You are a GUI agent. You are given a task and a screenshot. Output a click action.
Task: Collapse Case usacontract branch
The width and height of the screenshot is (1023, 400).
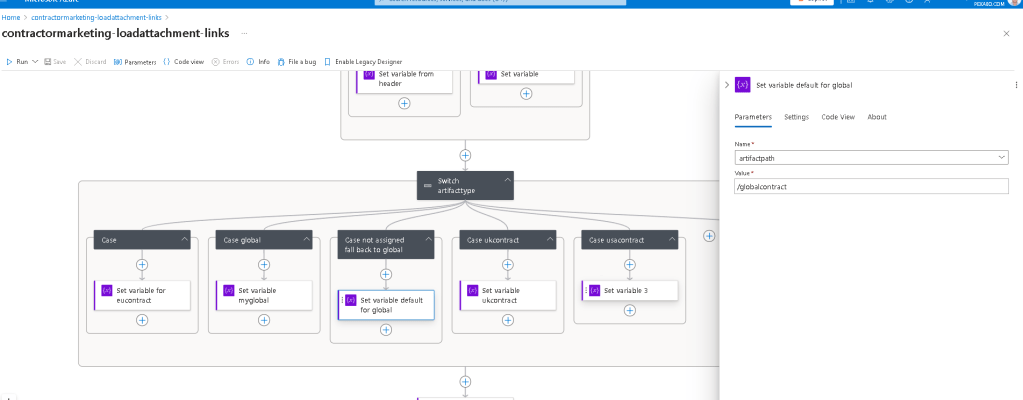(672, 239)
